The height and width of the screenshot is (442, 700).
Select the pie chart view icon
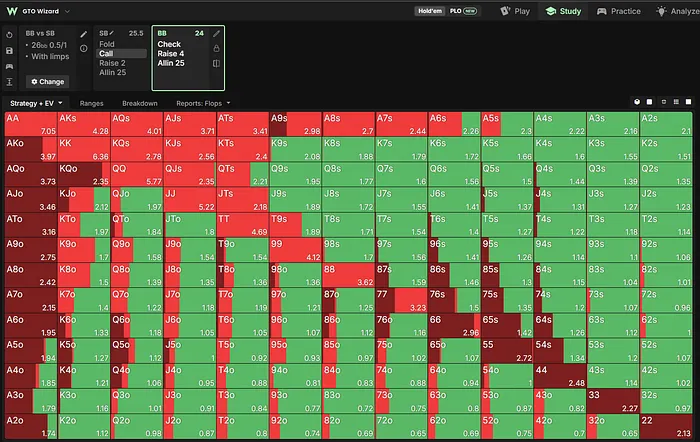point(637,102)
